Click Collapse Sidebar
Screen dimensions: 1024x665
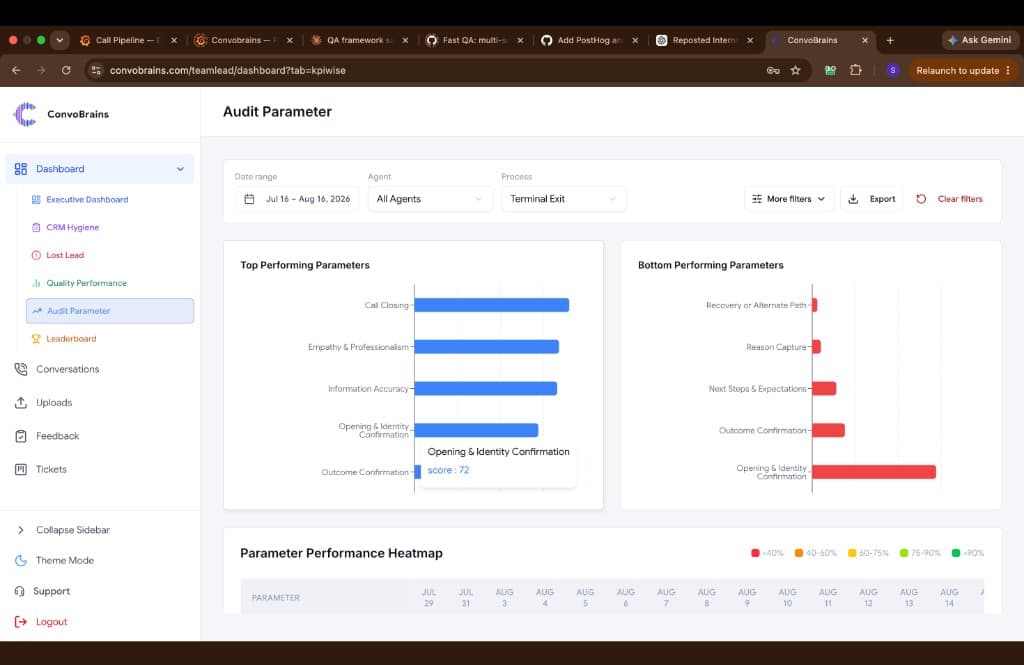click(x=72, y=530)
